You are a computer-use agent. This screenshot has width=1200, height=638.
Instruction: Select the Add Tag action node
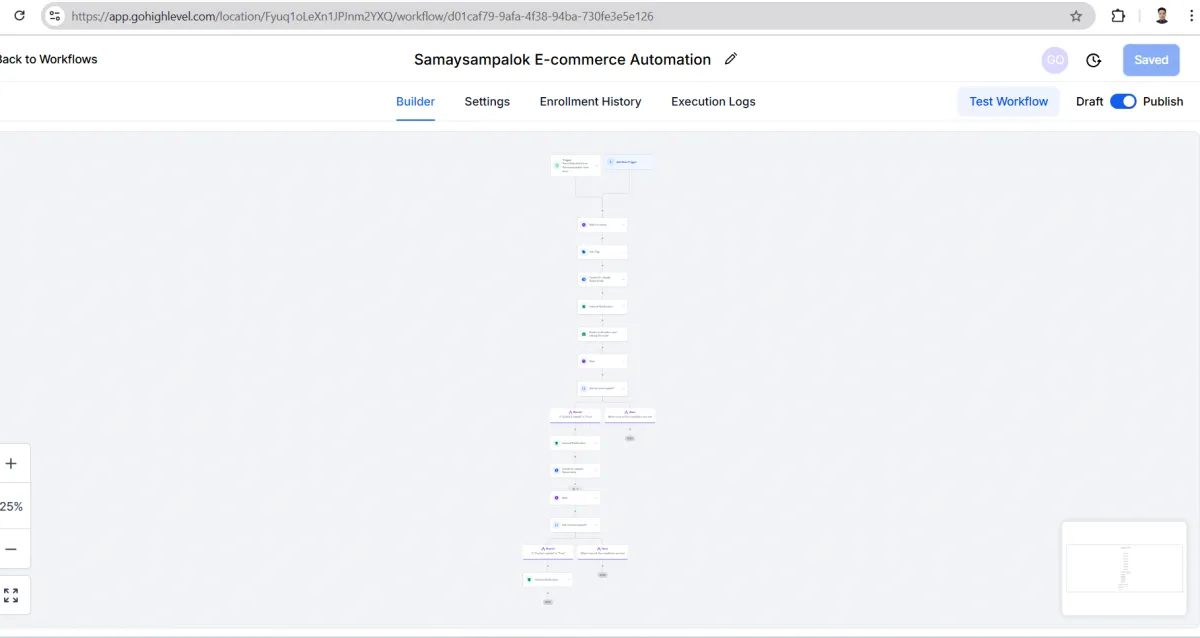tap(600, 251)
